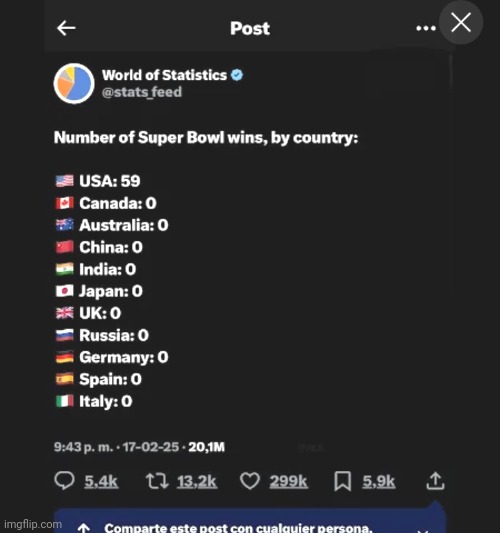
Task: Go back using the left arrow
Action: 66,28
